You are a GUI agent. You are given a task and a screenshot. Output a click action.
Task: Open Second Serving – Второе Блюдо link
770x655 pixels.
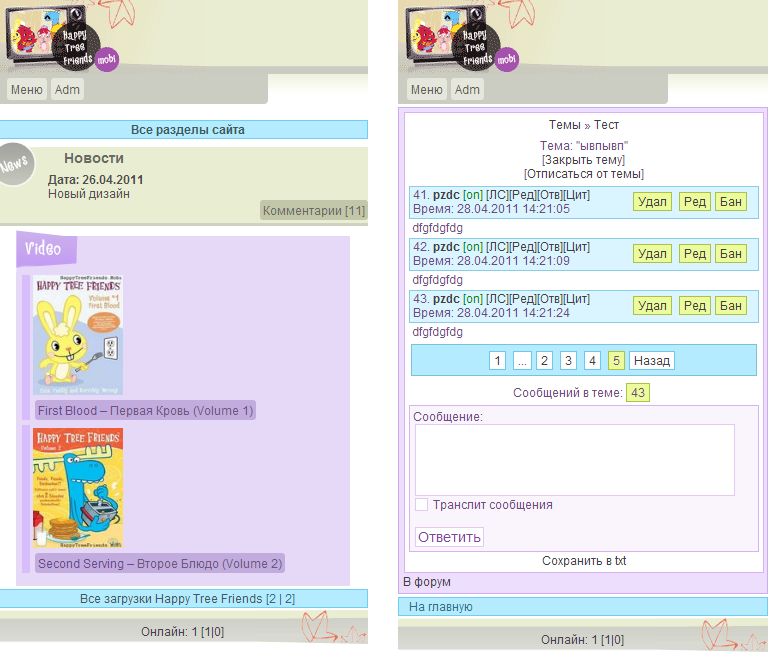point(160,563)
